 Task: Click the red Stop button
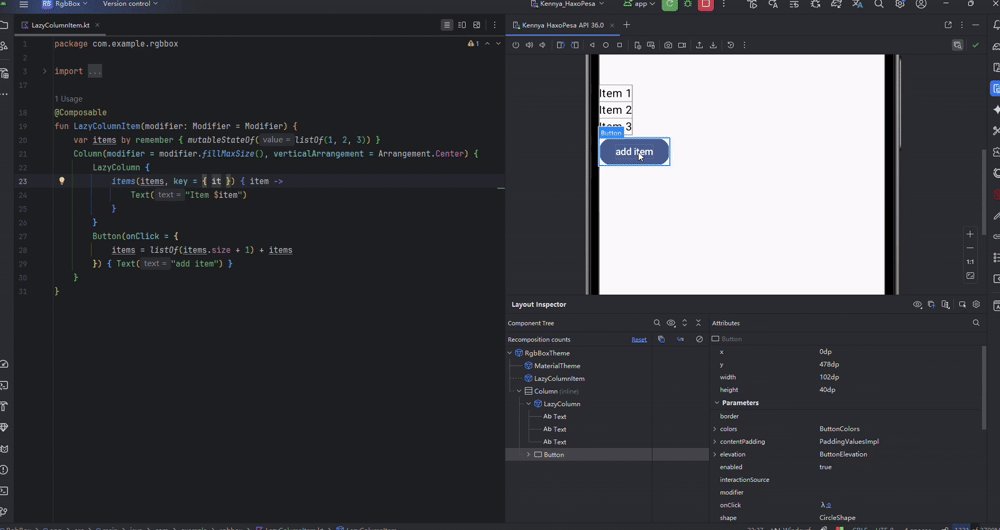[x=705, y=4]
